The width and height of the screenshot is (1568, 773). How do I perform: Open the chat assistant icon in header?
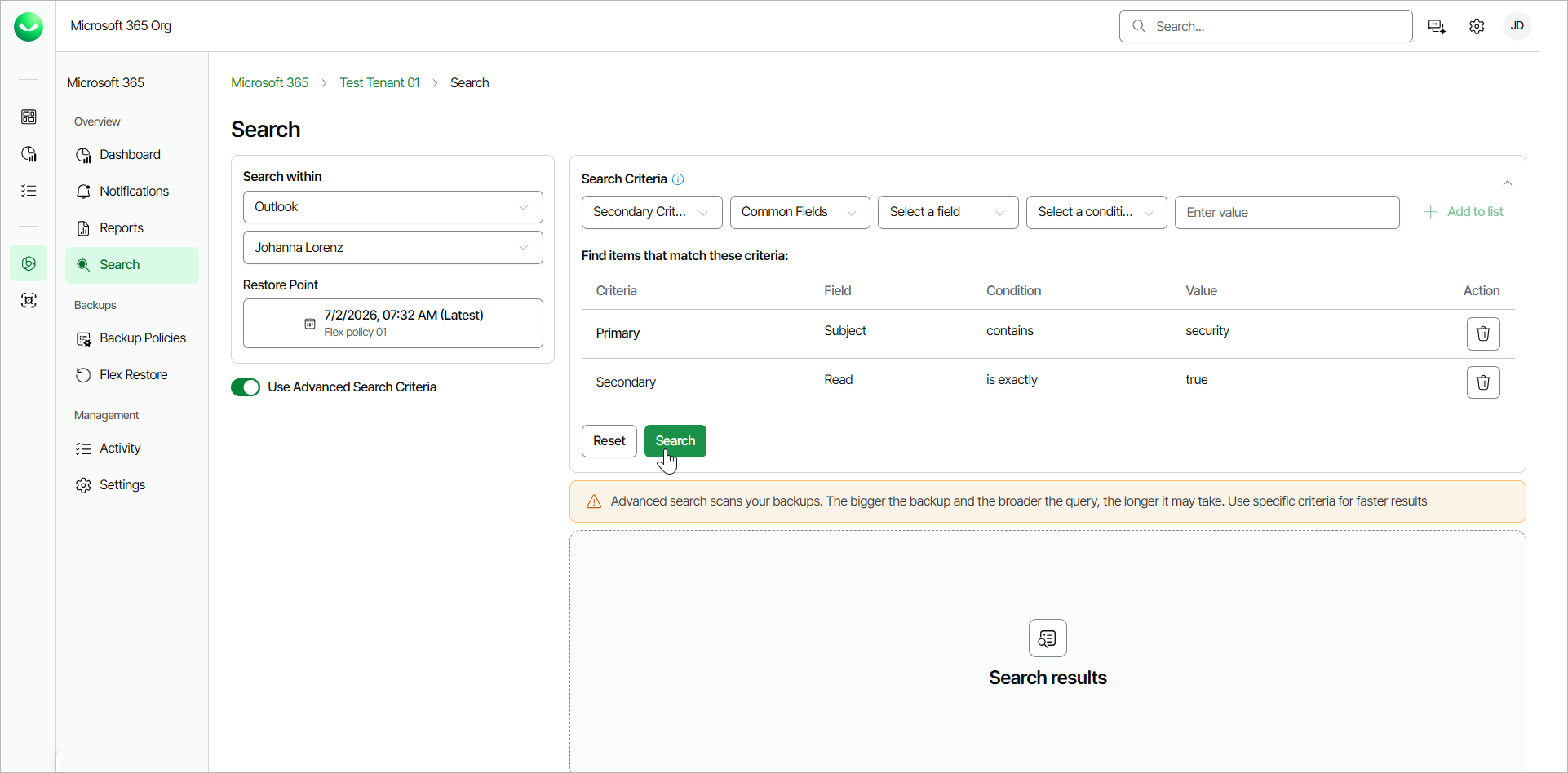point(1437,26)
